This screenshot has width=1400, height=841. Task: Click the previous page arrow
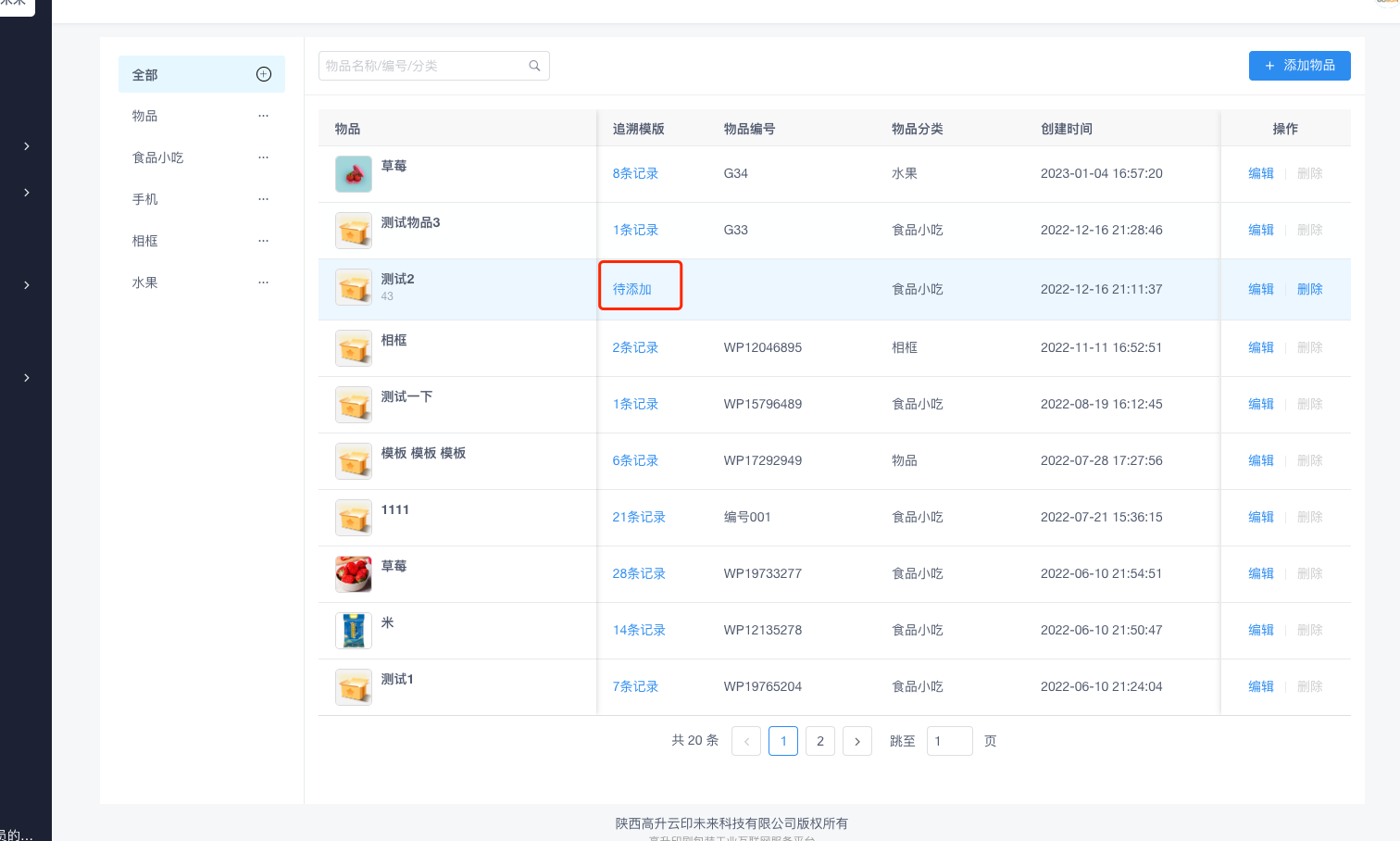pos(746,741)
